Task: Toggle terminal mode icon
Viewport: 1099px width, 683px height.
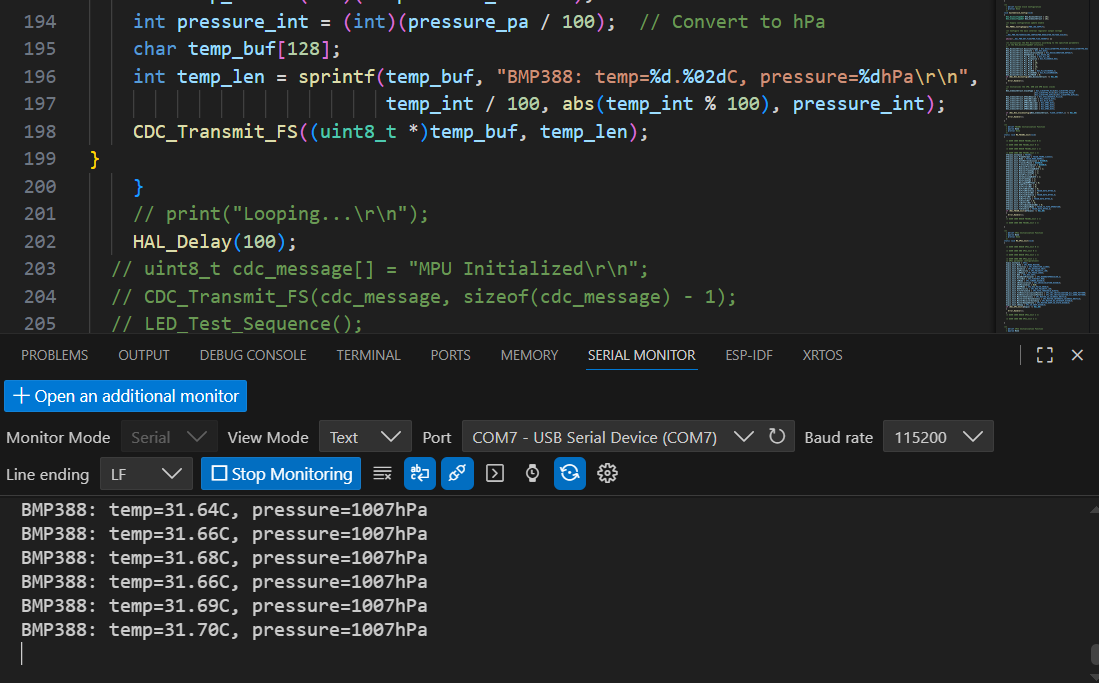Action: [x=495, y=473]
